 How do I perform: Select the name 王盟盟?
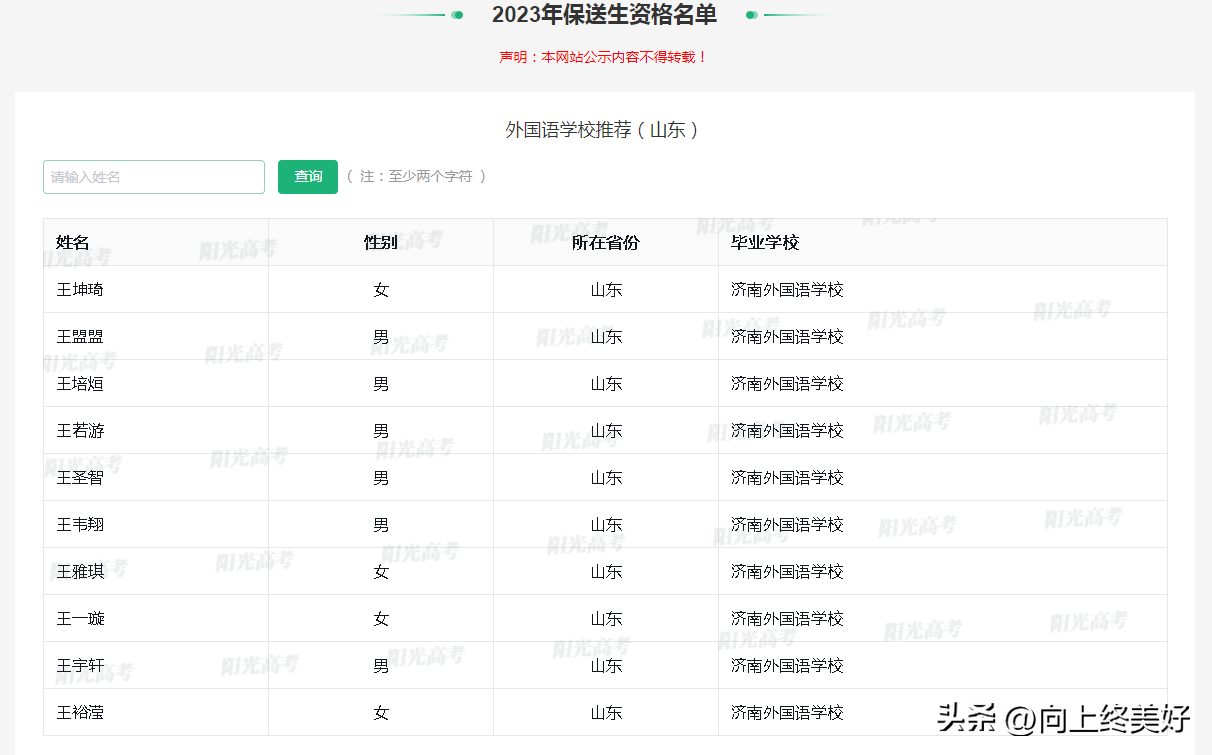(x=80, y=337)
